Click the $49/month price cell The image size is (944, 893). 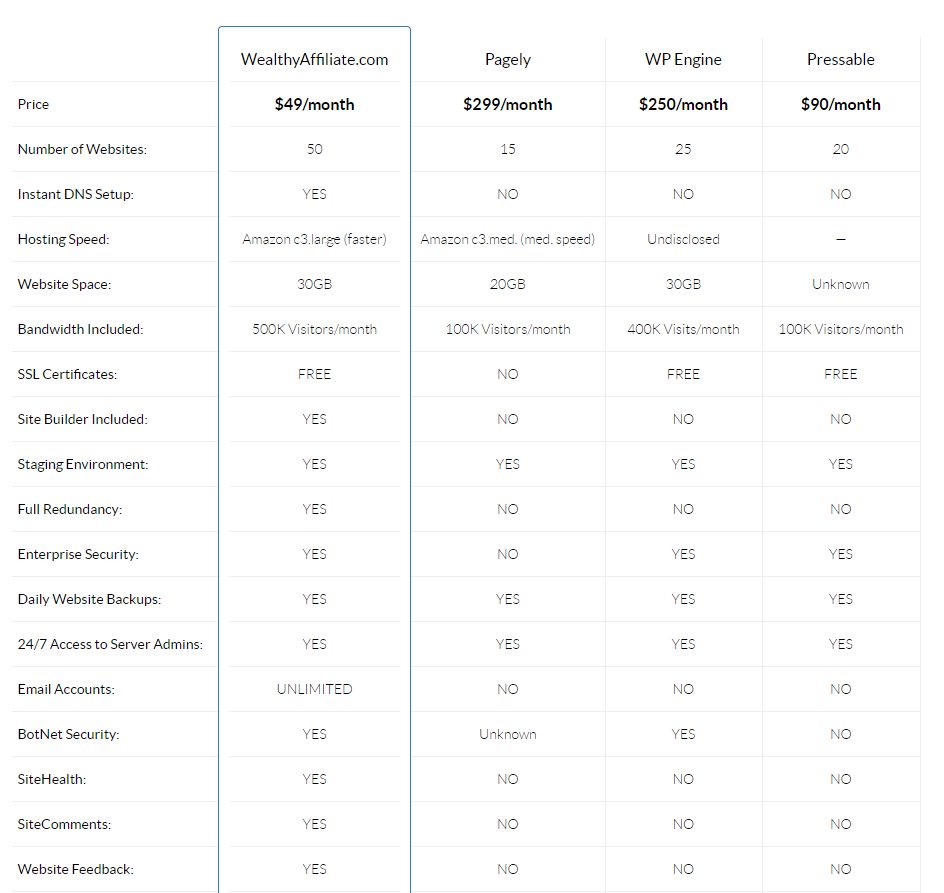pos(314,104)
